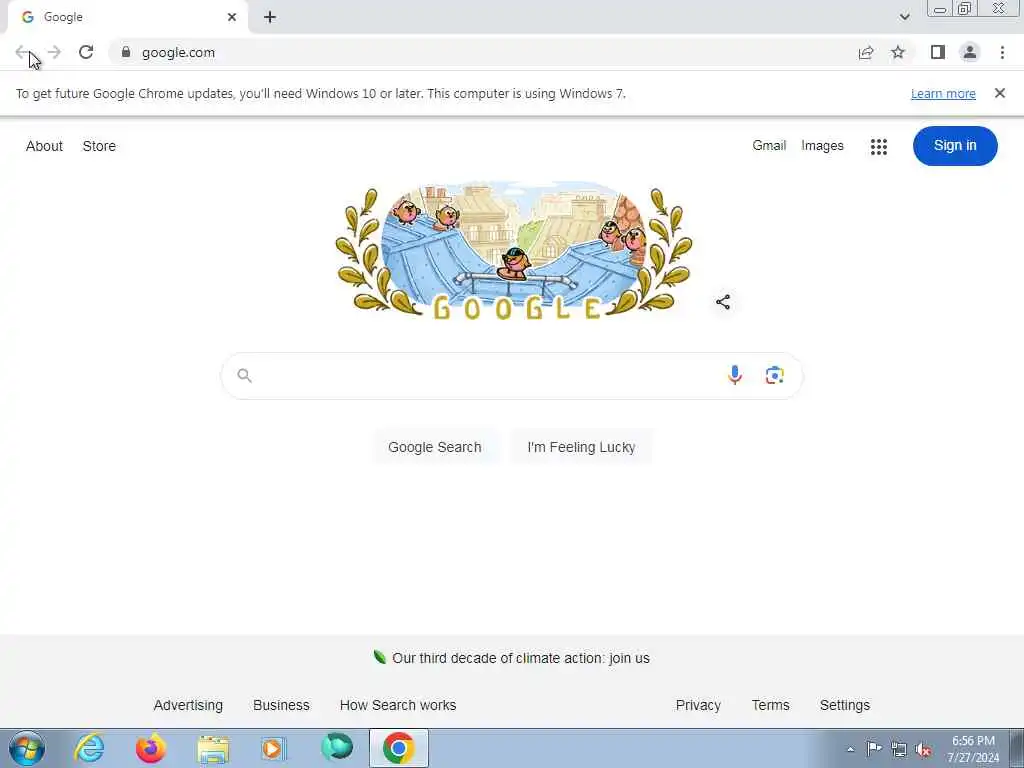Show hidden system tray icons
The width and height of the screenshot is (1024, 768).
(850, 749)
